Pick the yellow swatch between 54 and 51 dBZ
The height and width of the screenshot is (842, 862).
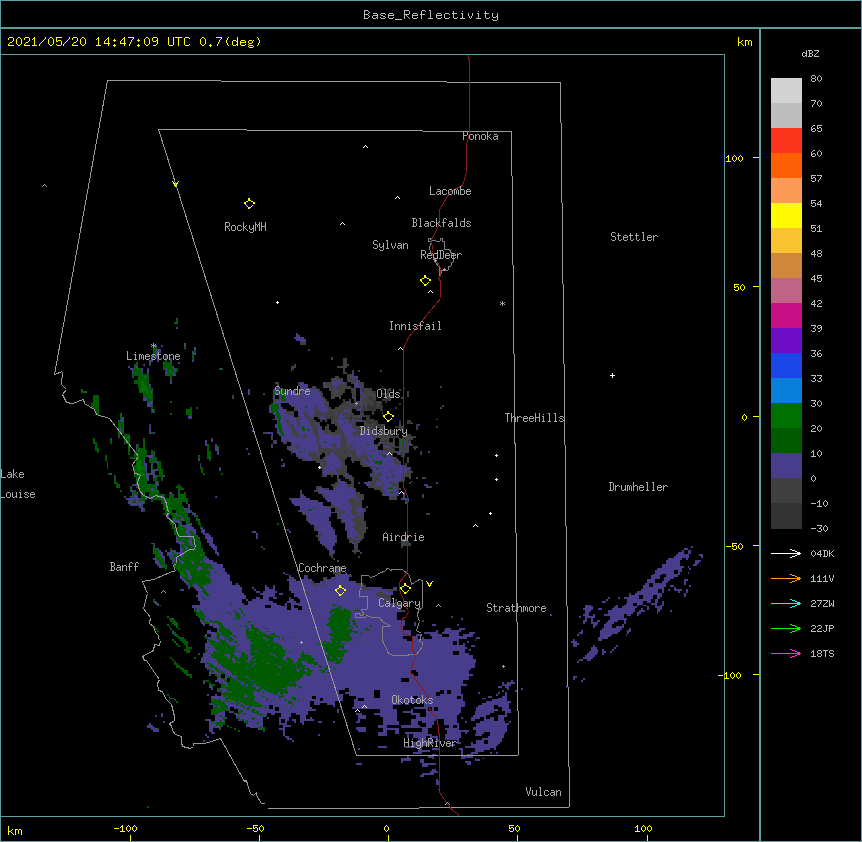pos(786,215)
